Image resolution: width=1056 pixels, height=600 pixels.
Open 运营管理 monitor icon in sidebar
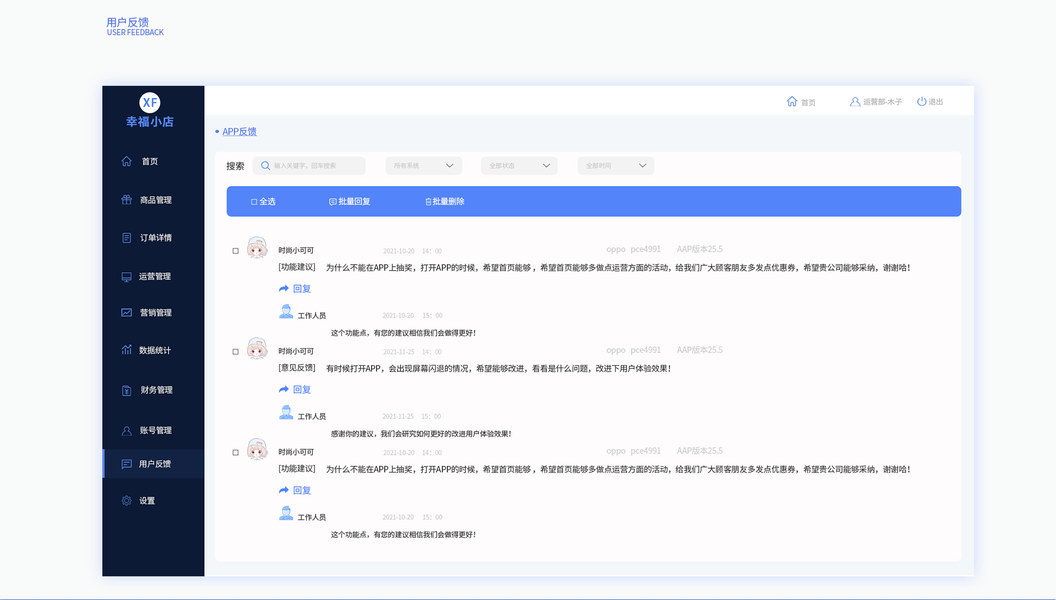(127, 277)
